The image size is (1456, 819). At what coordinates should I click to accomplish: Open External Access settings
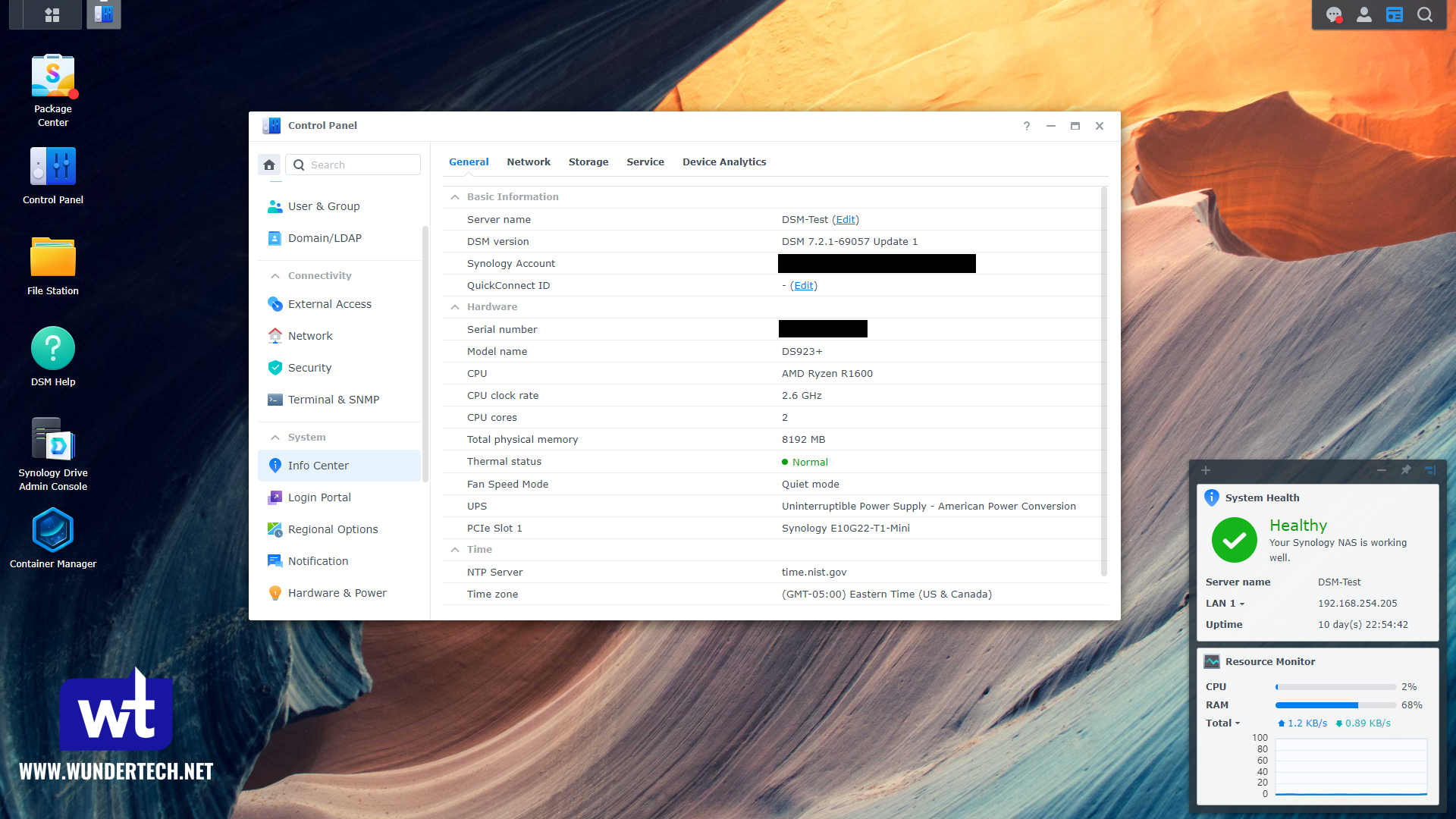339,304
